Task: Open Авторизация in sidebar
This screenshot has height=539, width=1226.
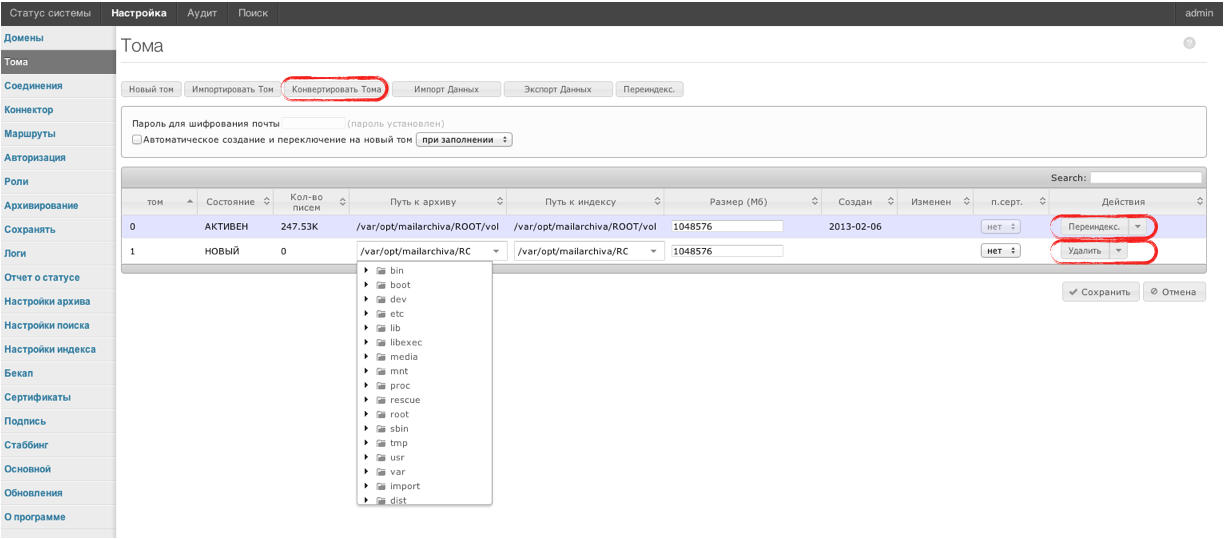Action: coord(57,158)
